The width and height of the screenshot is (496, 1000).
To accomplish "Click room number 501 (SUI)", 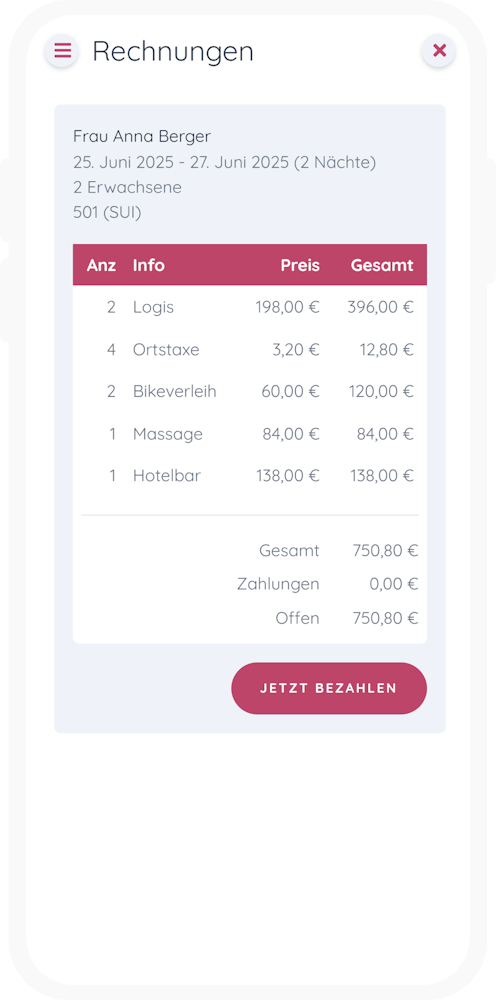I will (107, 213).
